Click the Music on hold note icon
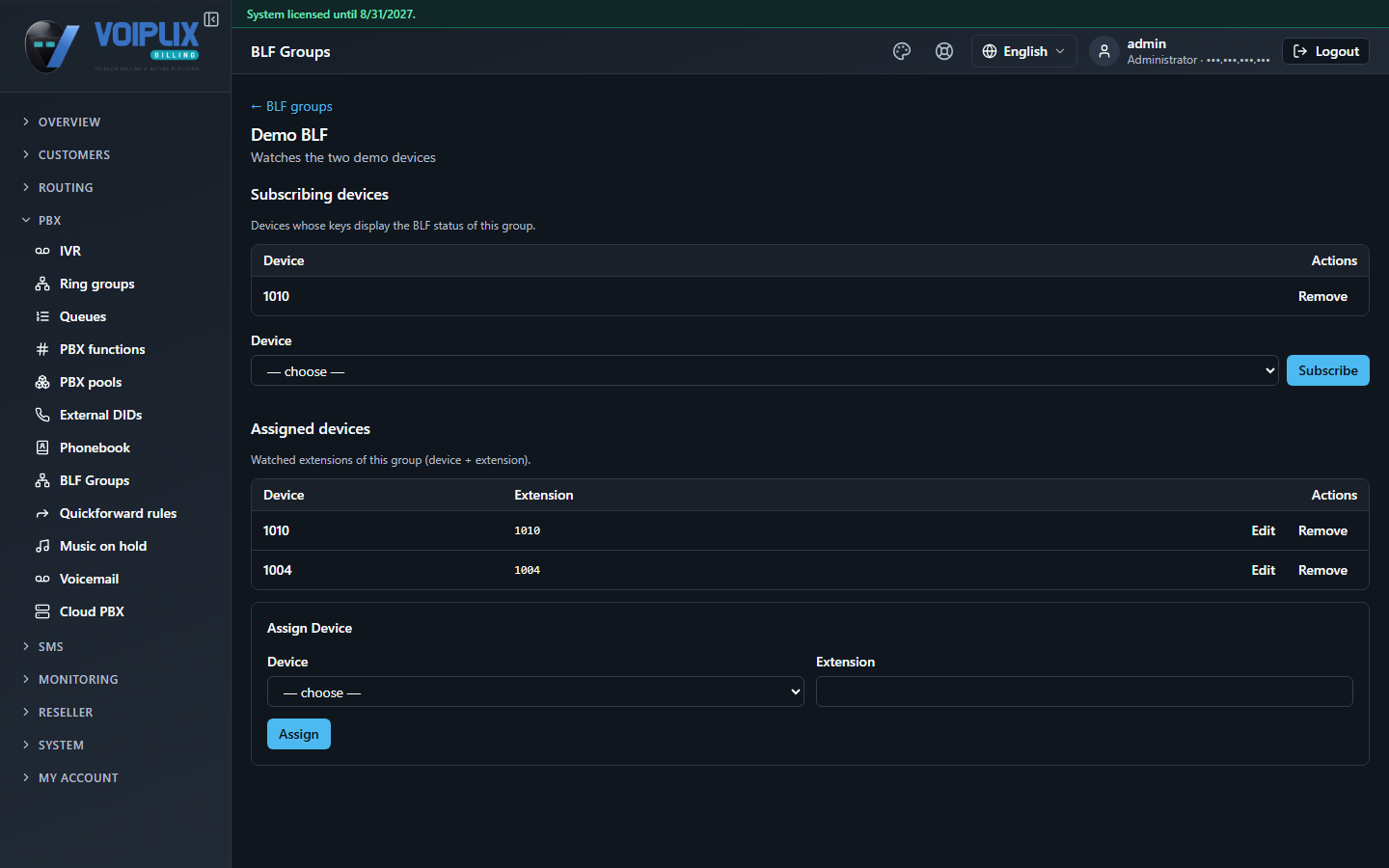The height and width of the screenshot is (868, 1389). click(42, 546)
